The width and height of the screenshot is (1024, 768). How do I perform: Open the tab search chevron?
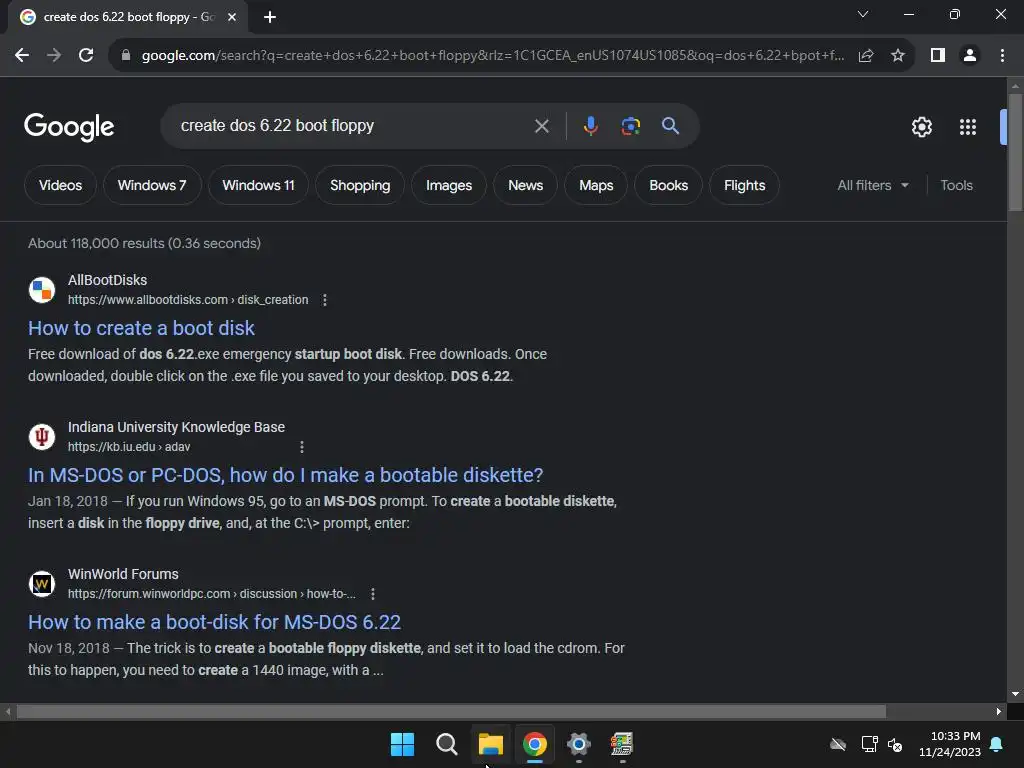coord(863,14)
